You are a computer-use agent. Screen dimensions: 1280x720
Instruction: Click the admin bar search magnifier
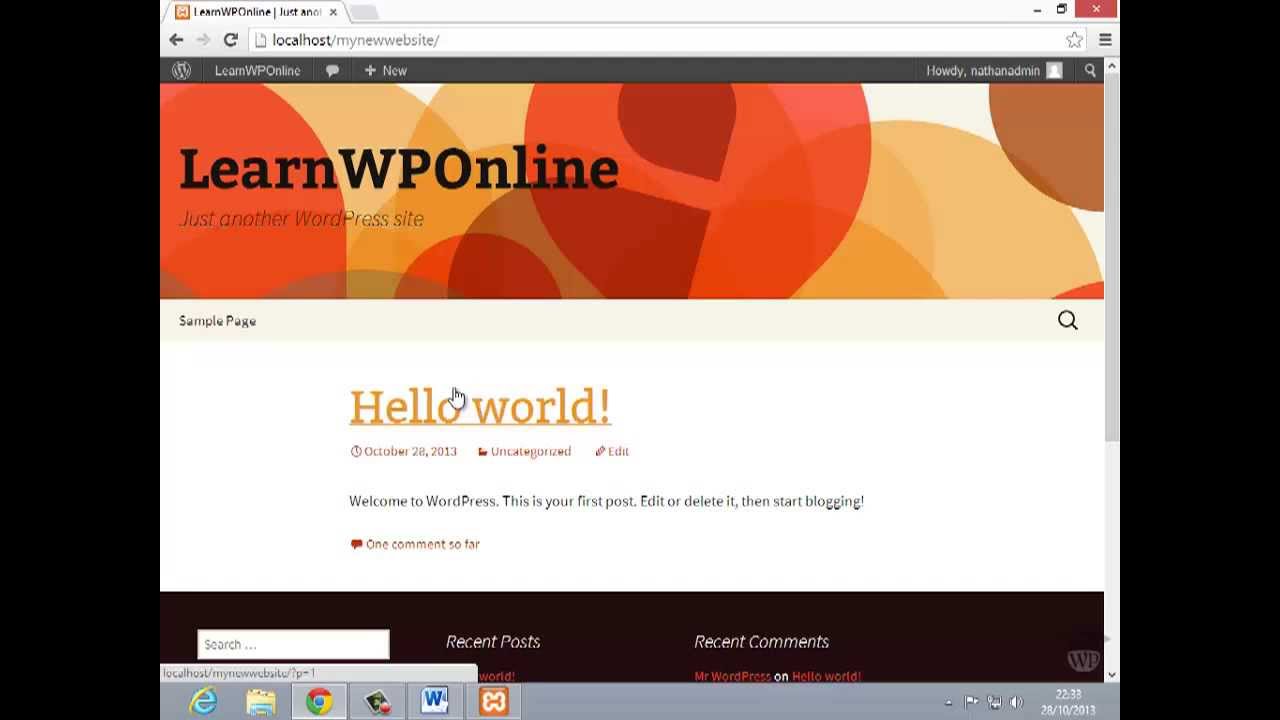tap(1090, 70)
